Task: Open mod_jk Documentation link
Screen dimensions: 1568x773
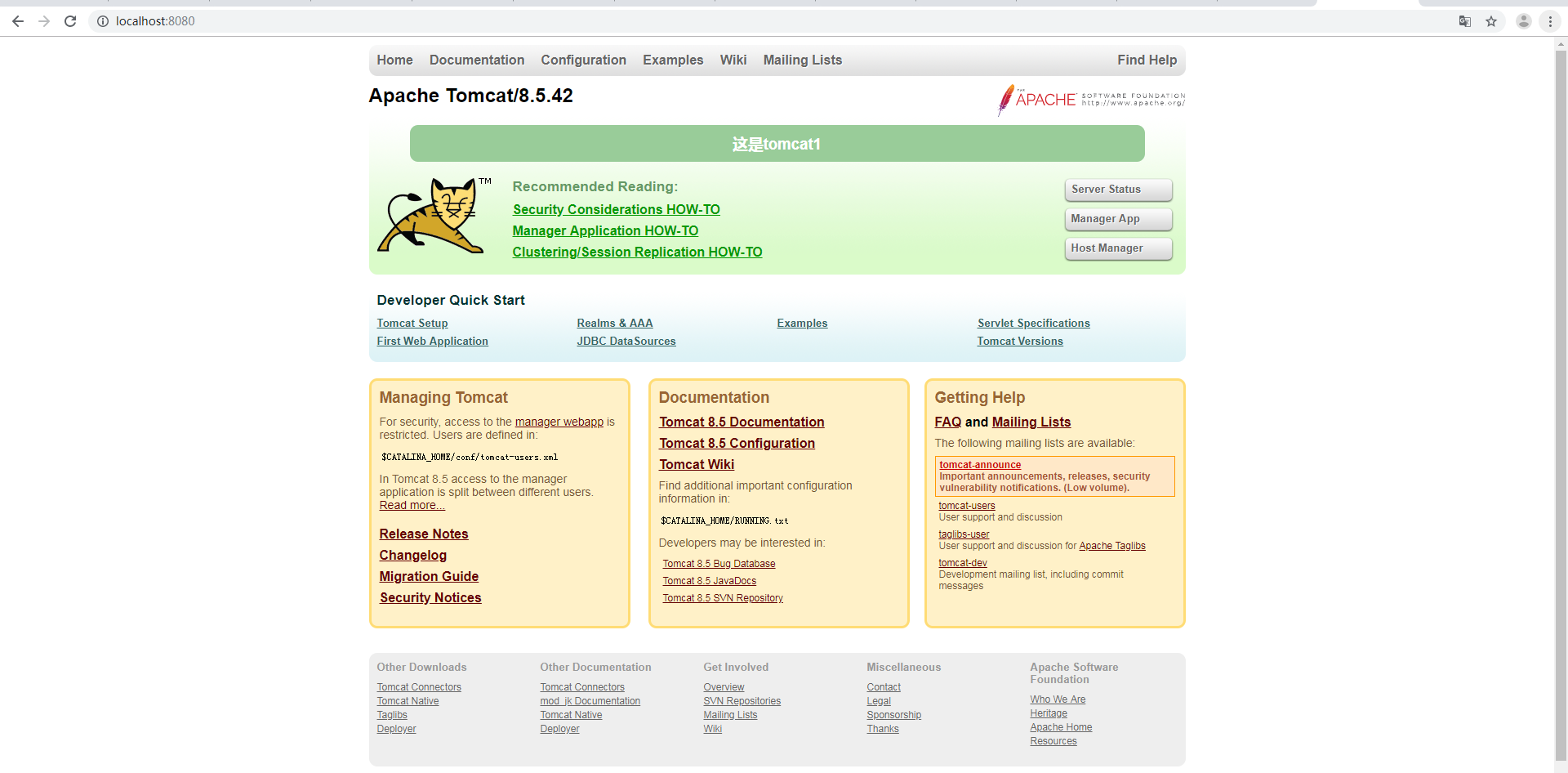Action: tap(590, 702)
